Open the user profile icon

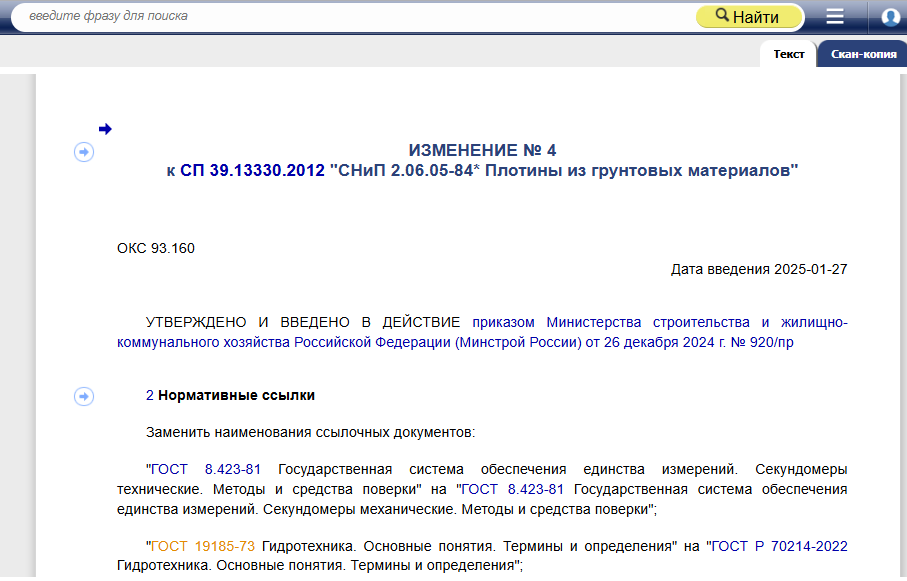coord(890,17)
